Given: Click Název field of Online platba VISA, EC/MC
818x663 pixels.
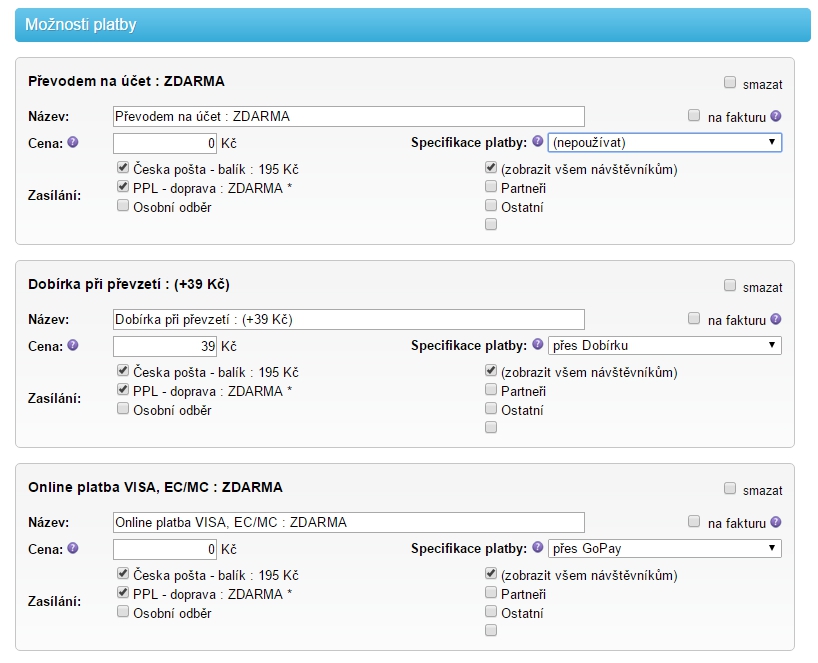Looking at the screenshot, I should point(349,522).
